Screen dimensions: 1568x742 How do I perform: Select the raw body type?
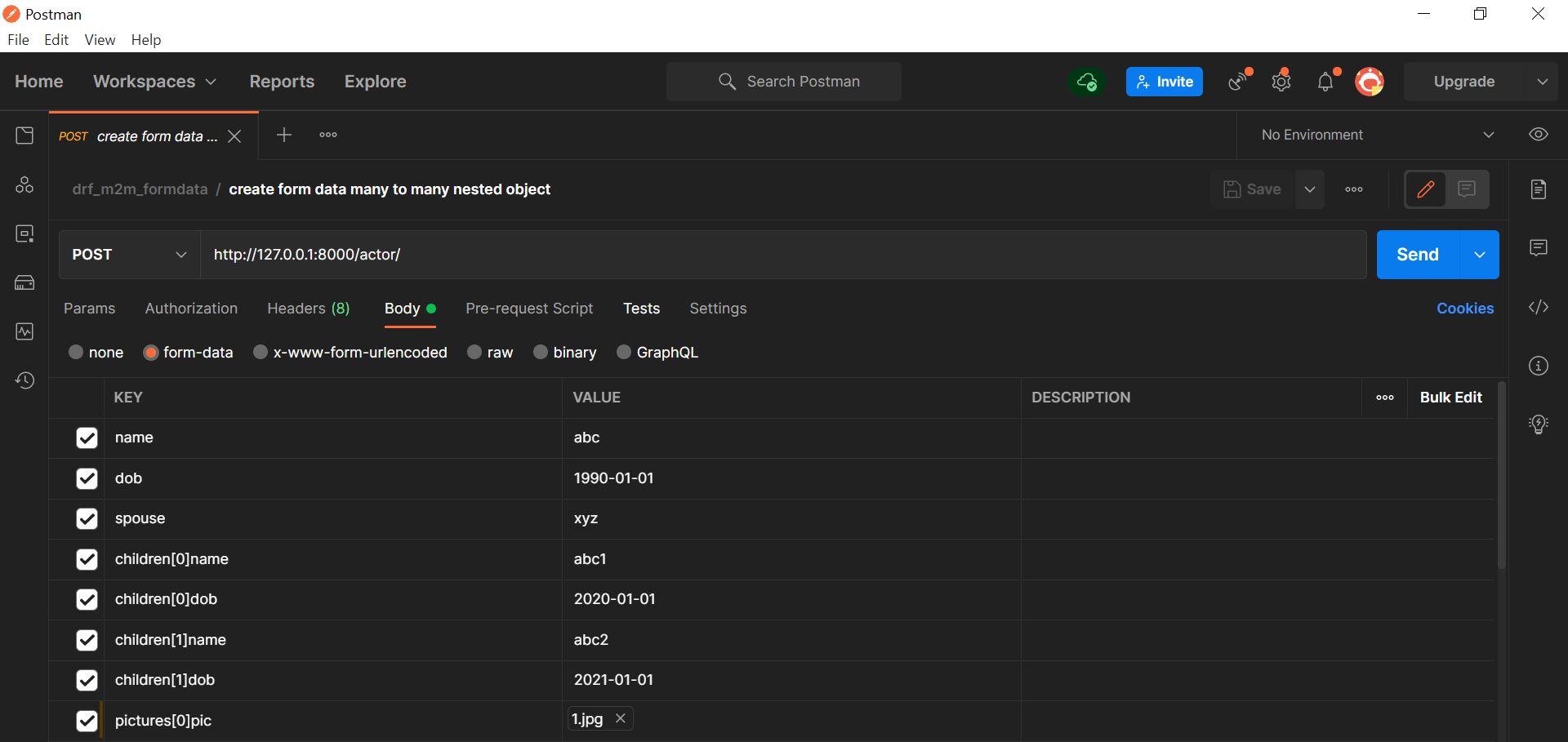tap(474, 352)
